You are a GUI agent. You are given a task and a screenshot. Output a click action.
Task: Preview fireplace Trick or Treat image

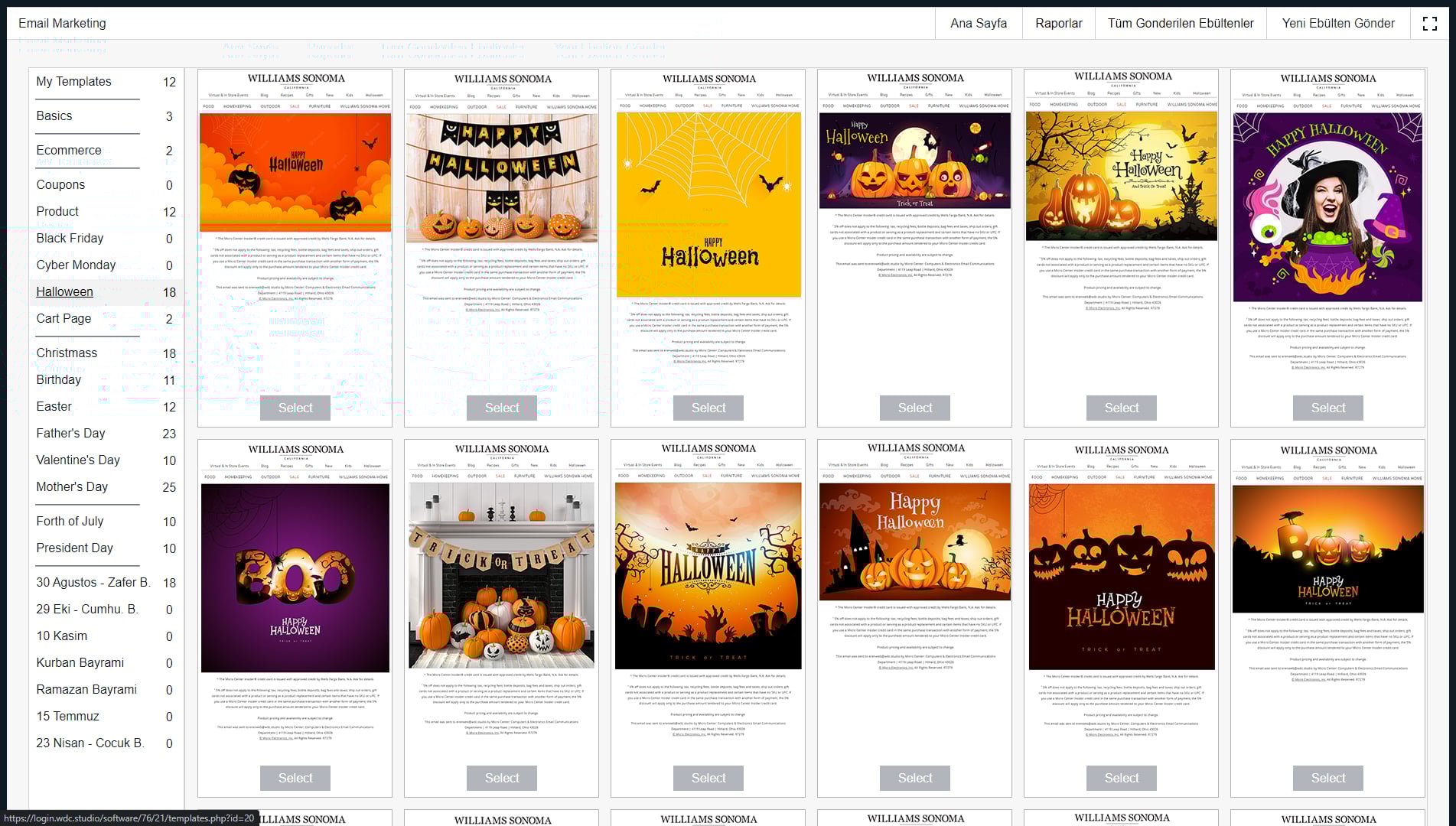coord(502,575)
